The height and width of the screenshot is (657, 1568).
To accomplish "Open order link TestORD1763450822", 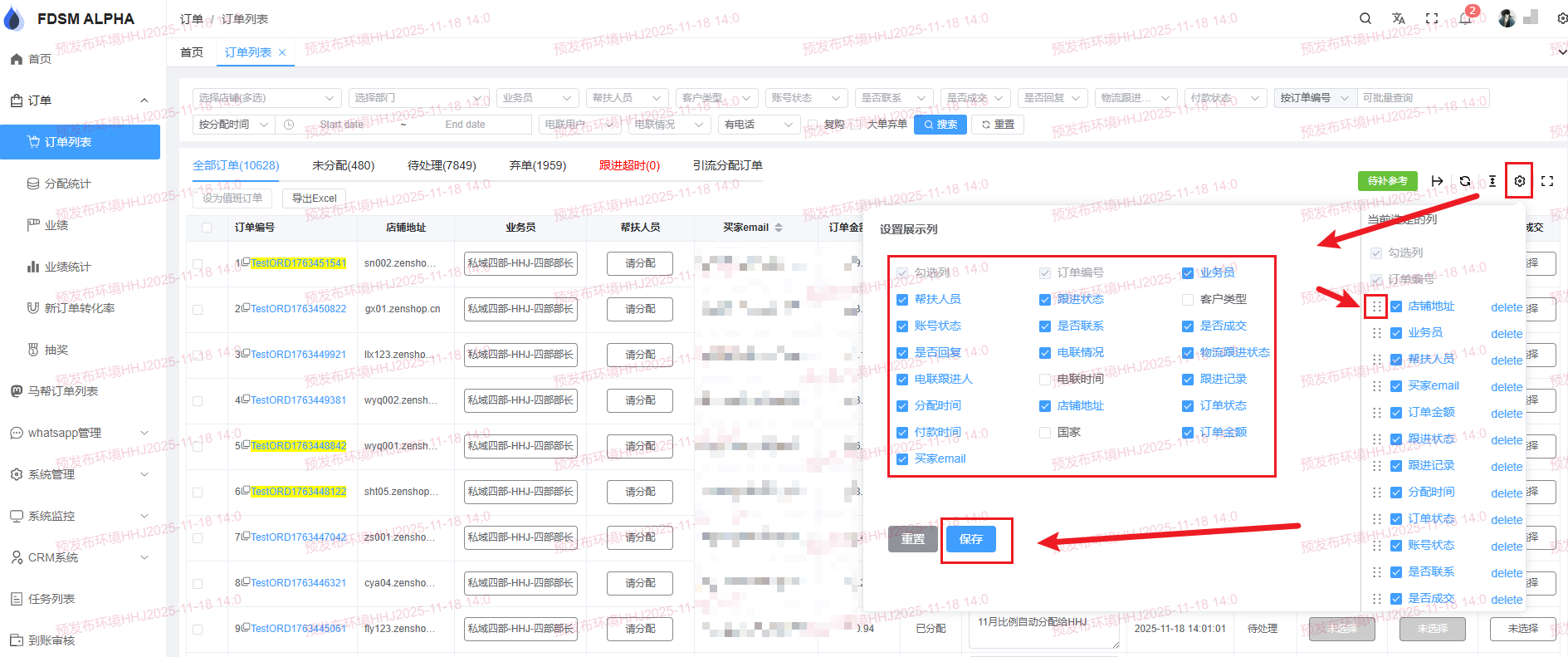I will tap(298, 309).
